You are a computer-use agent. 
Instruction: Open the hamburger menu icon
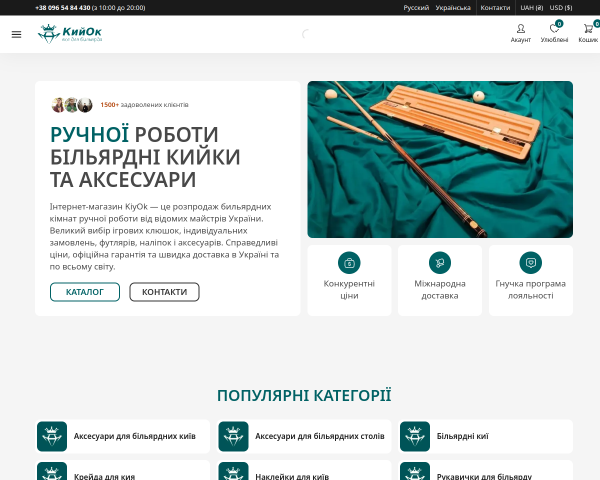(16, 34)
